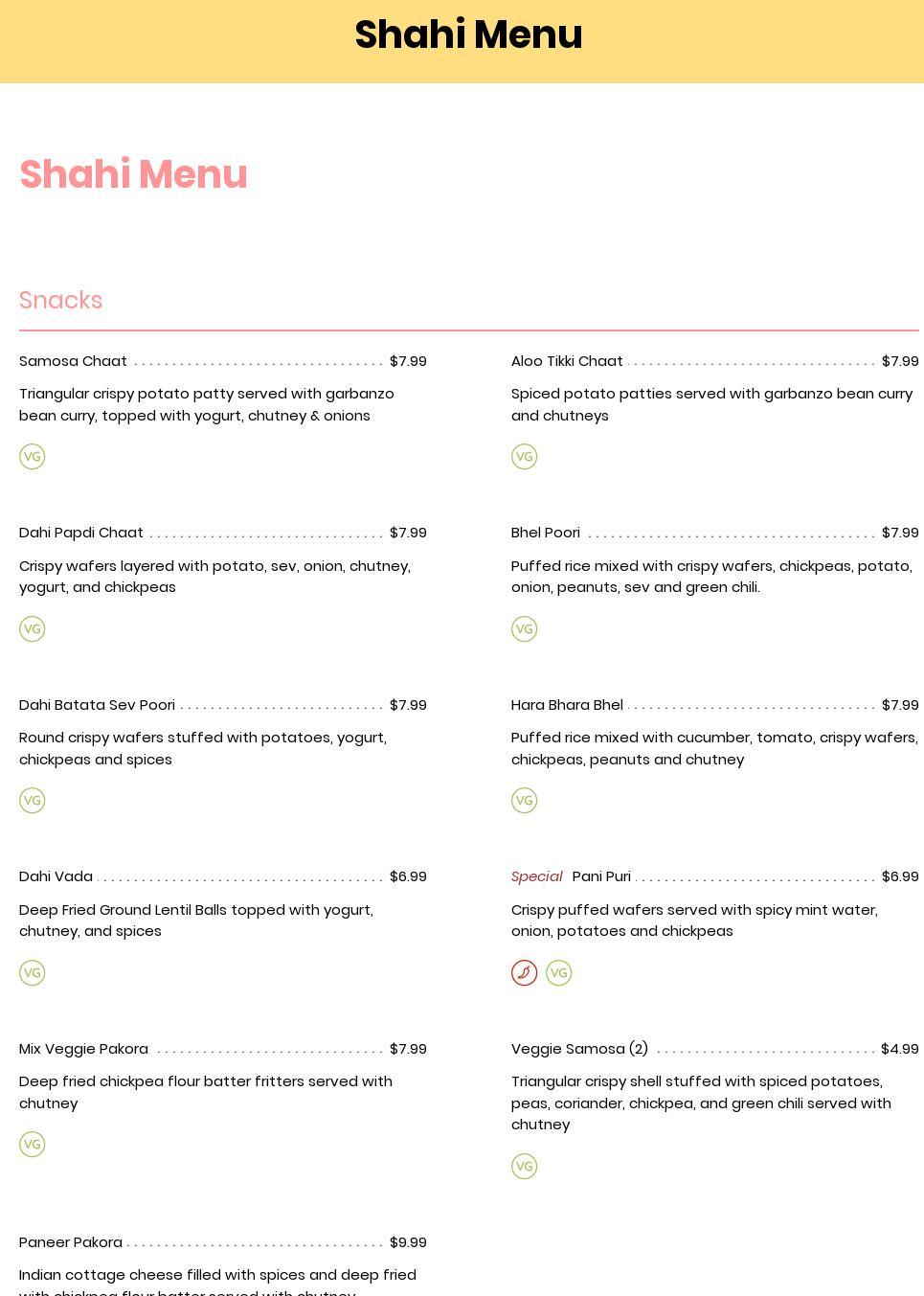Click the vegetarian icon under Bhel Poori
924x1296 pixels.
pos(524,629)
